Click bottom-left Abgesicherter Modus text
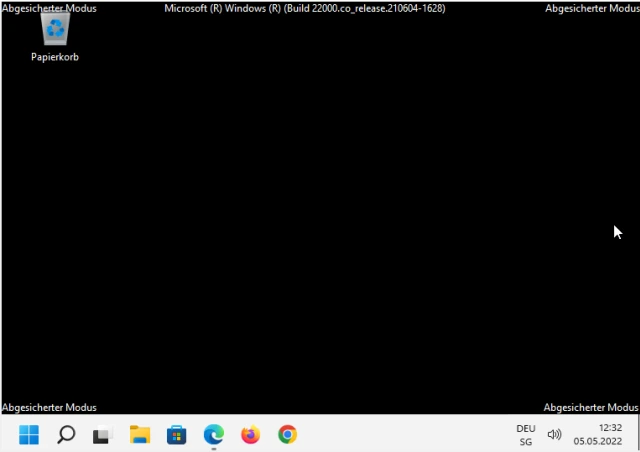 click(50, 407)
